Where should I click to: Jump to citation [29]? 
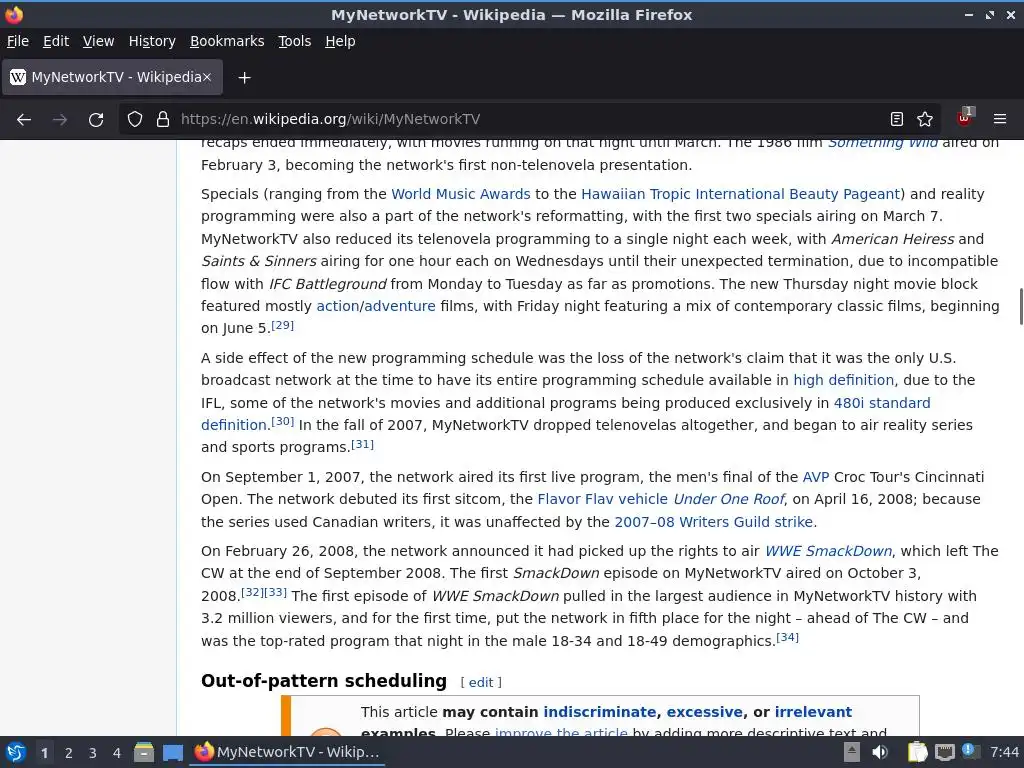click(x=282, y=325)
